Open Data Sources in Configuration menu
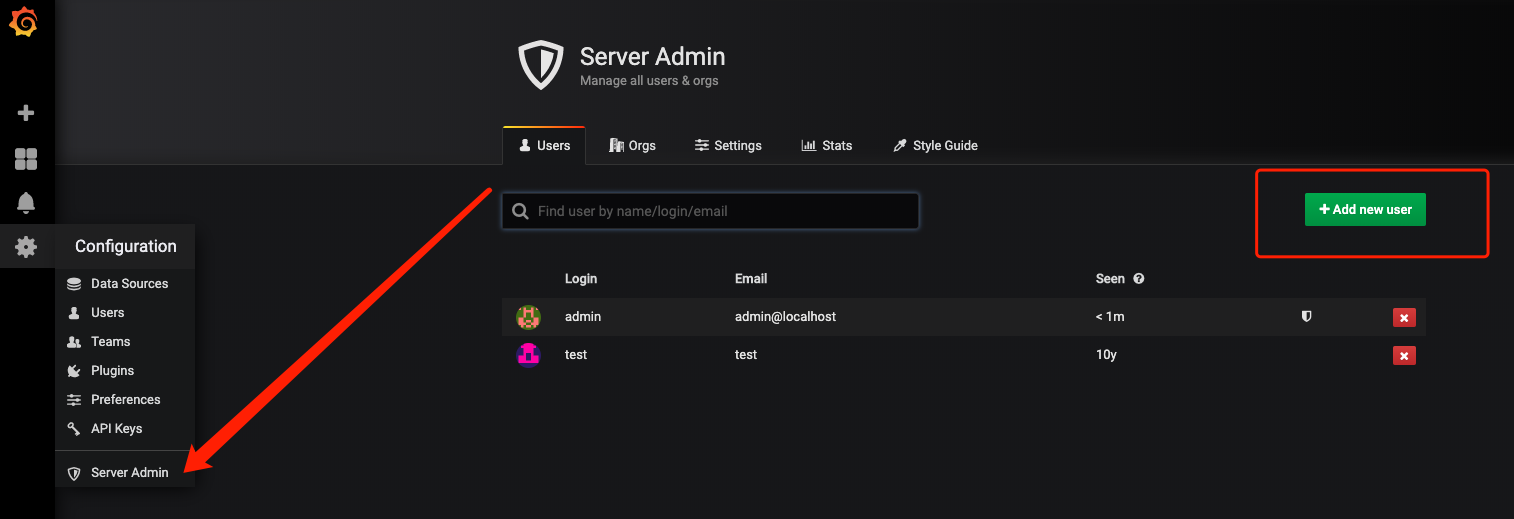 pyautogui.click(x=125, y=284)
